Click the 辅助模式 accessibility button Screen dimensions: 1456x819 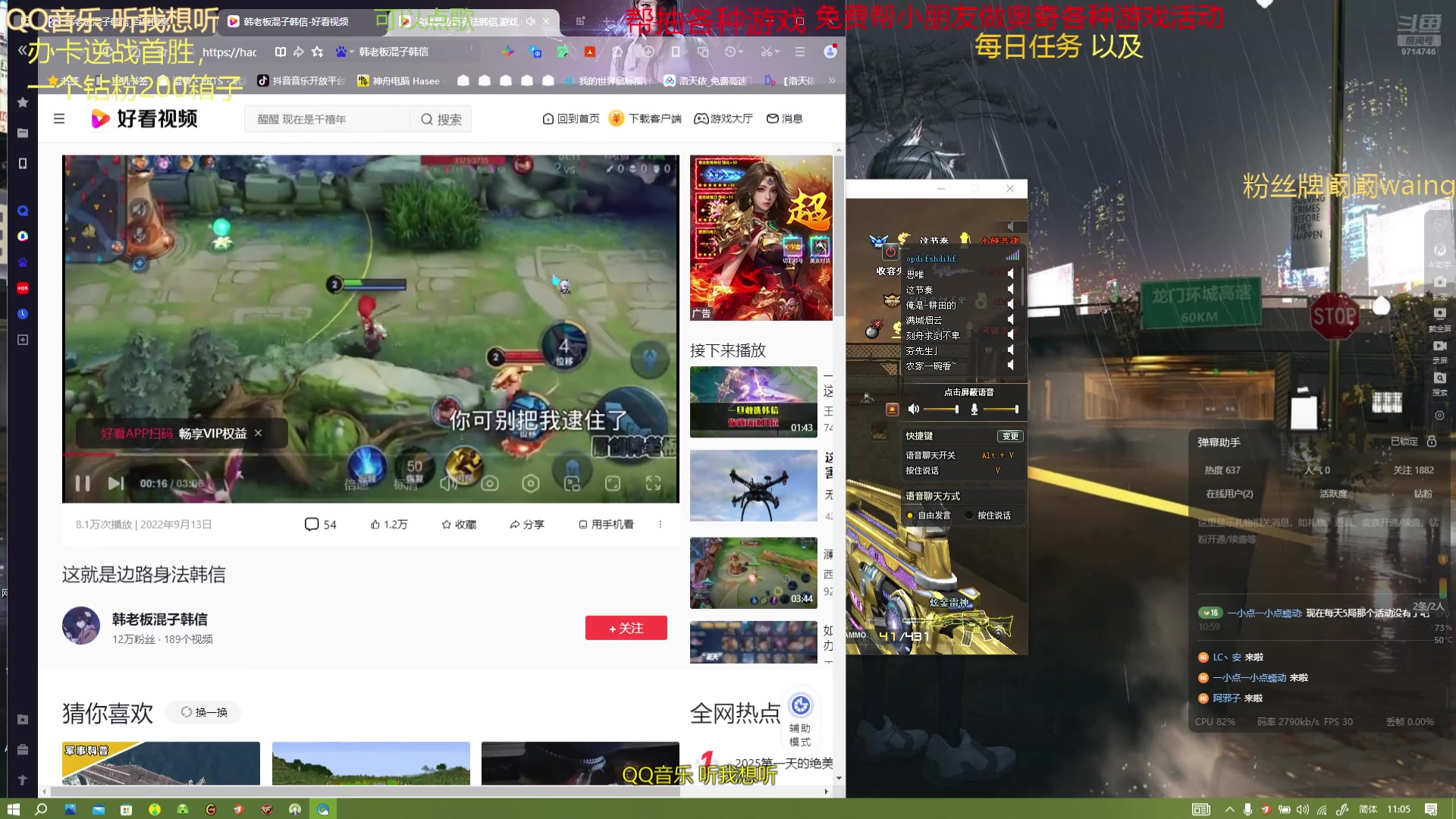tap(800, 719)
